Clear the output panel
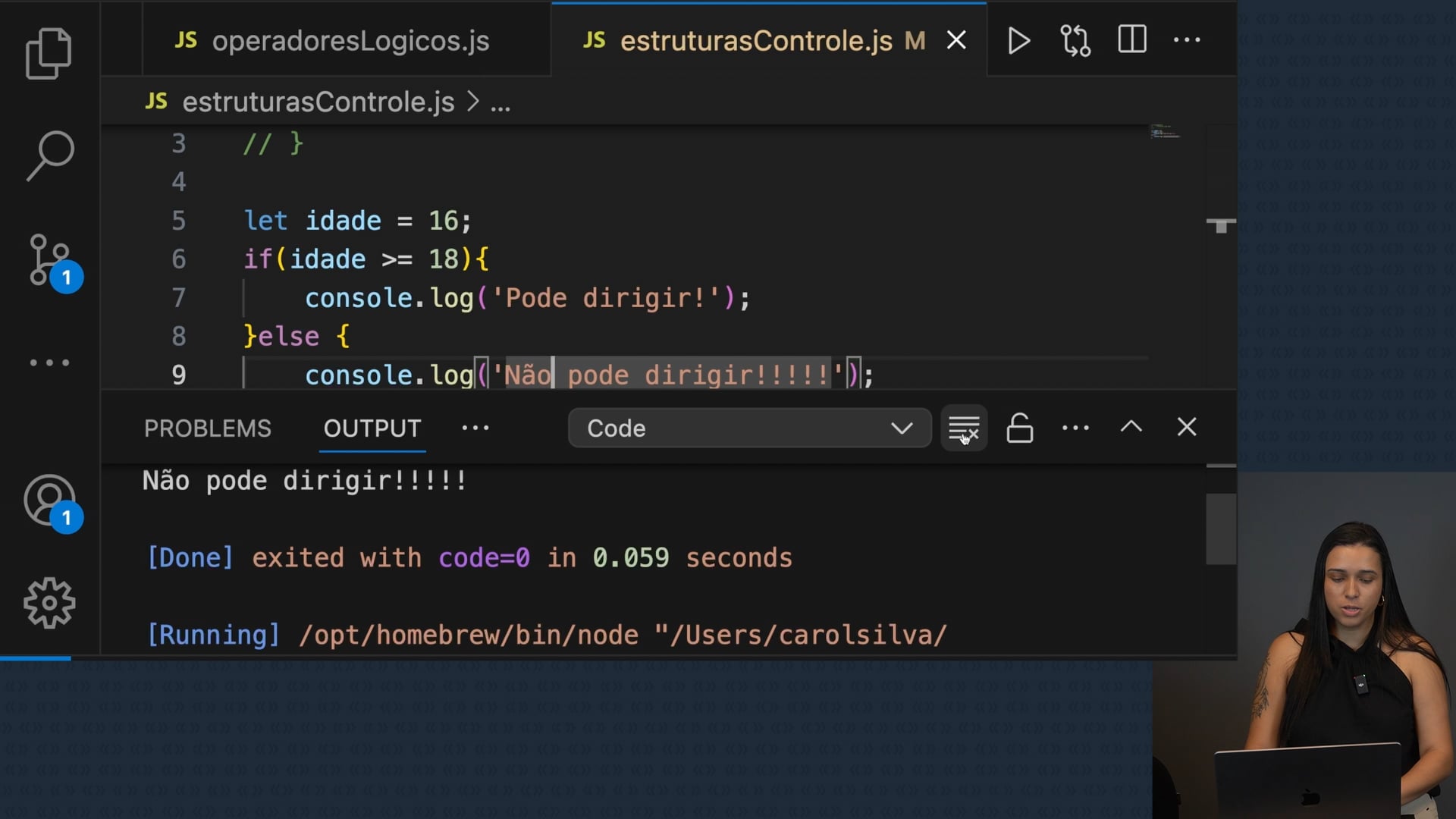This screenshot has width=1456, height=819. tap(963, 428)
